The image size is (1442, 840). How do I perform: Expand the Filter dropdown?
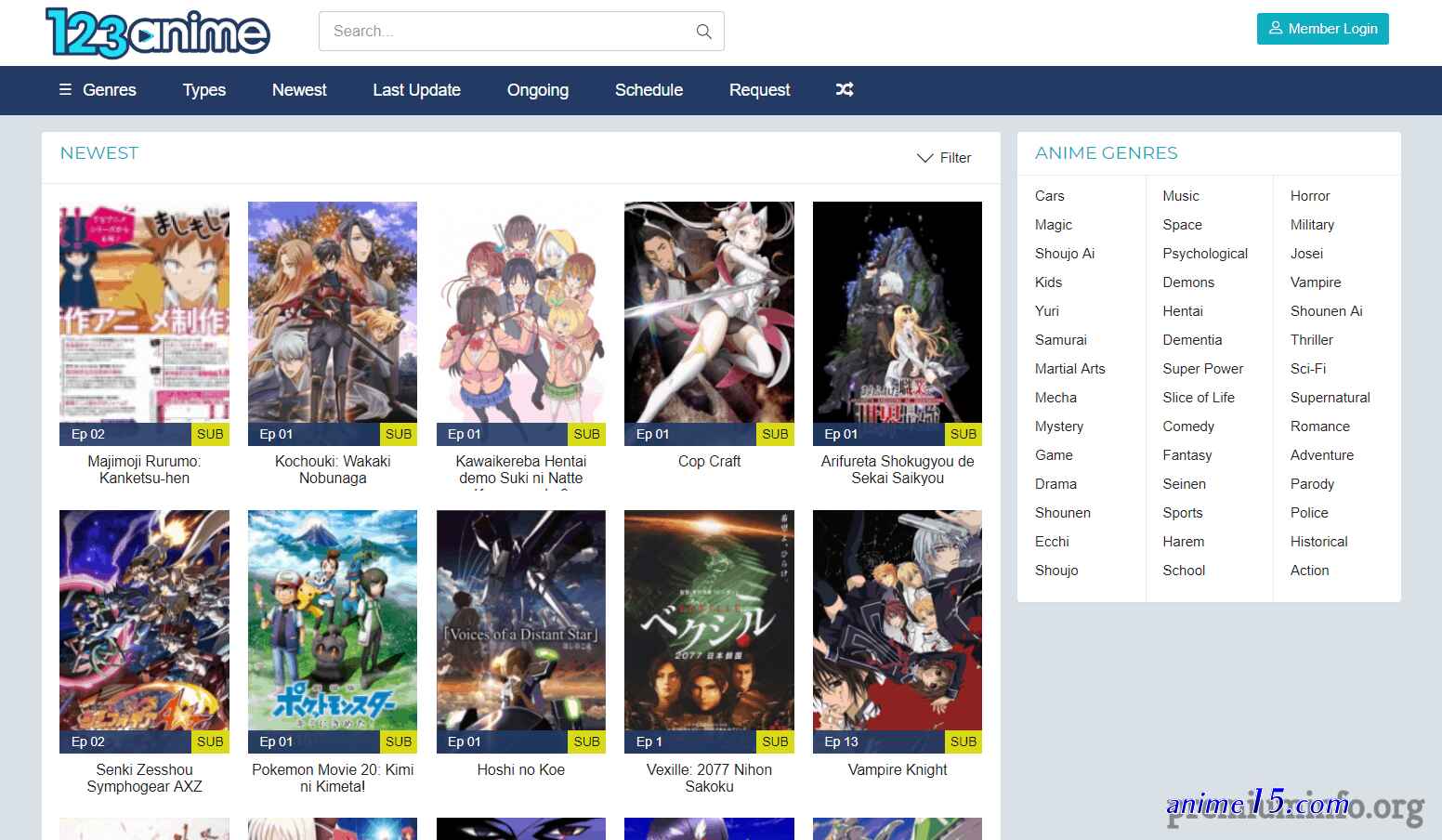(x=944, y=158)
